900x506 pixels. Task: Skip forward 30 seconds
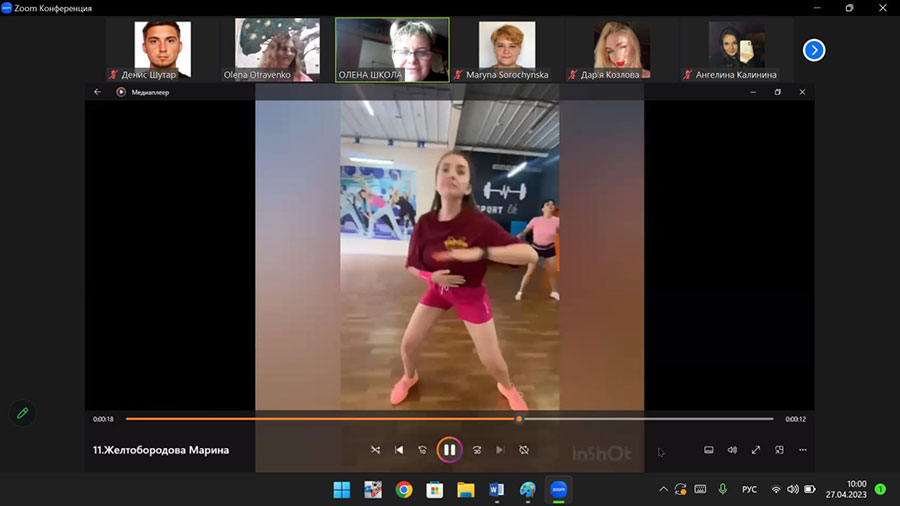[x=477, y=450]
